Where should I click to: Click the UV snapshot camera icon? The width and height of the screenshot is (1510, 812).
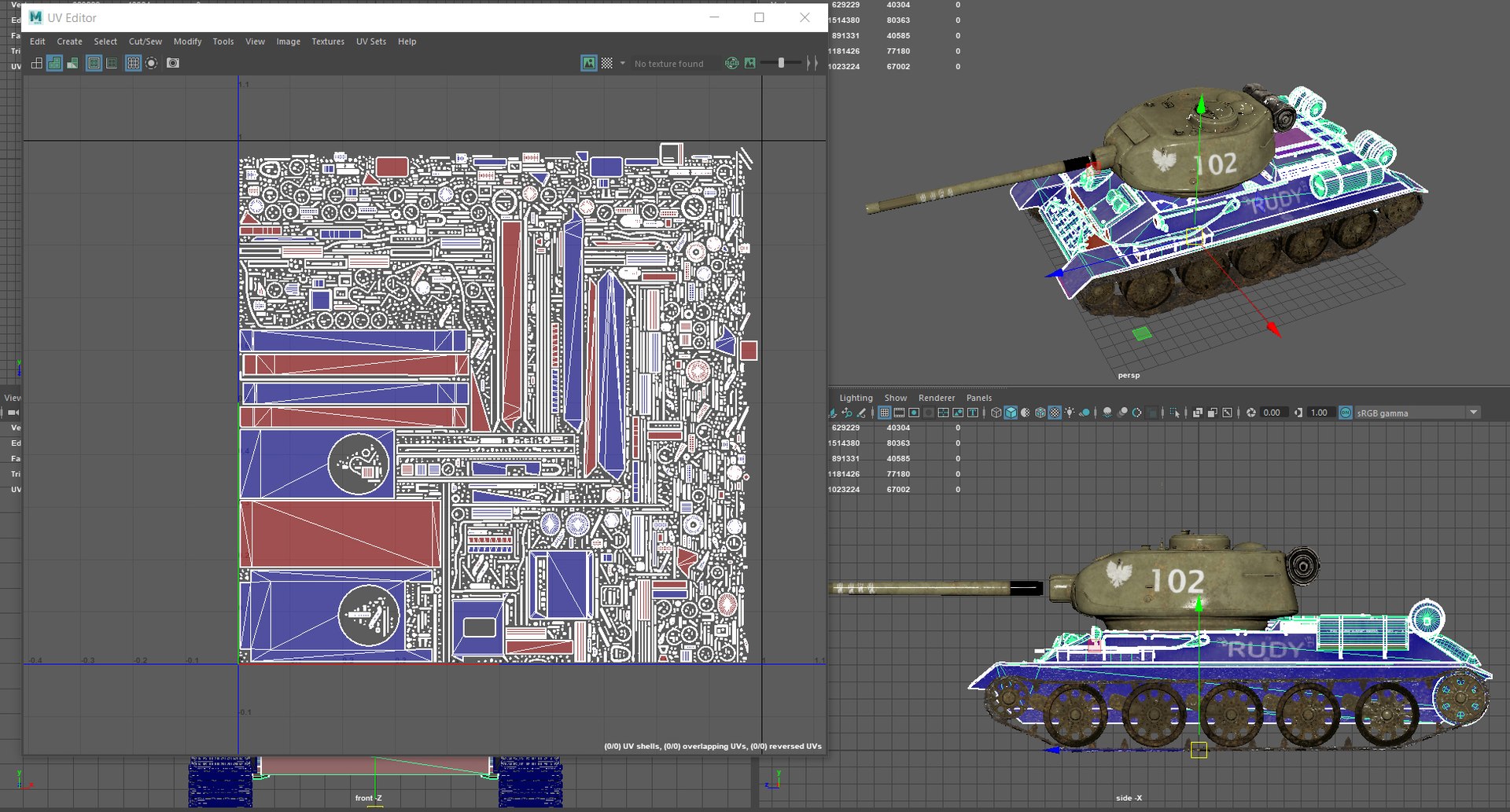click(x=173, y=63)
